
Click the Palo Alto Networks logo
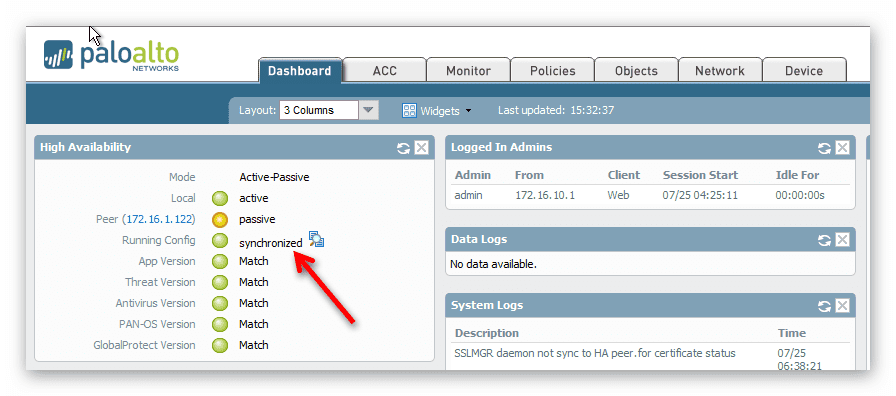(x=111, y=55)
